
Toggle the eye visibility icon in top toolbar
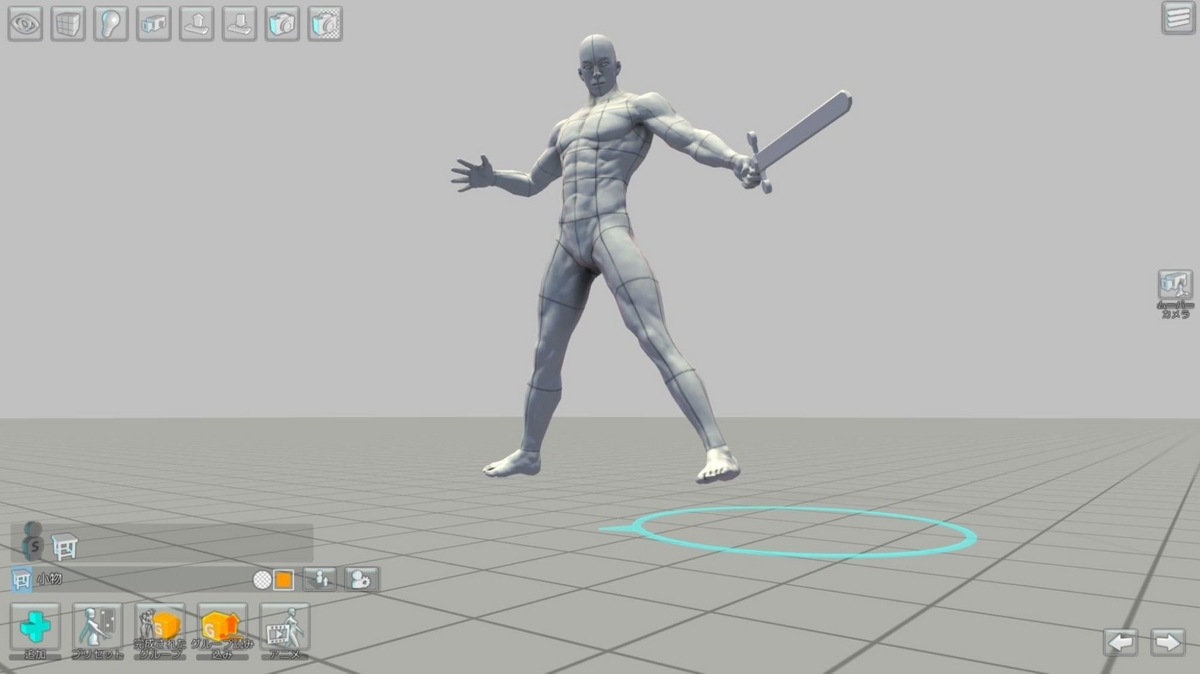click(x=25, y=24)
